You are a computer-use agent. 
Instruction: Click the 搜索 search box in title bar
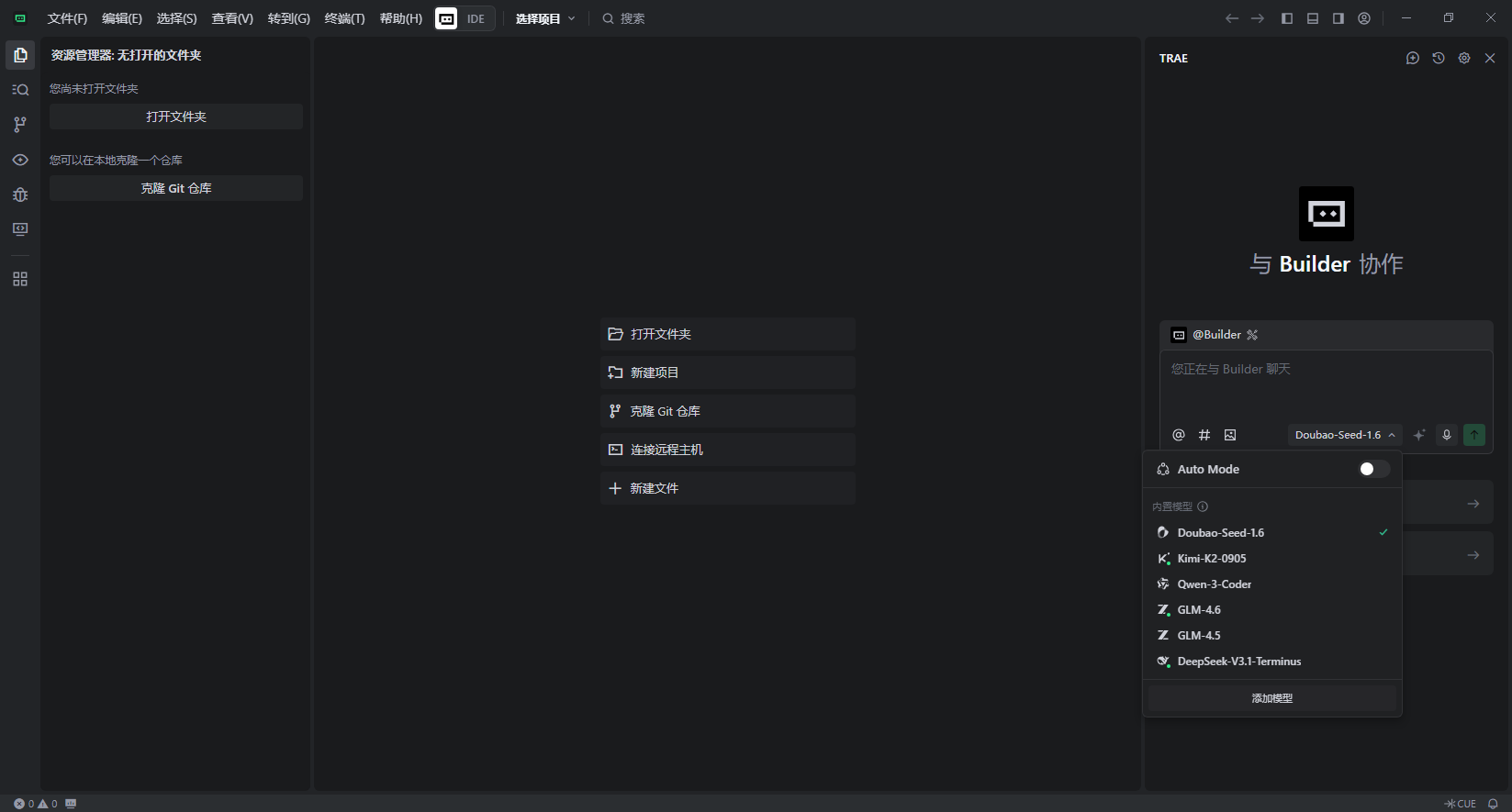point(624,18)
